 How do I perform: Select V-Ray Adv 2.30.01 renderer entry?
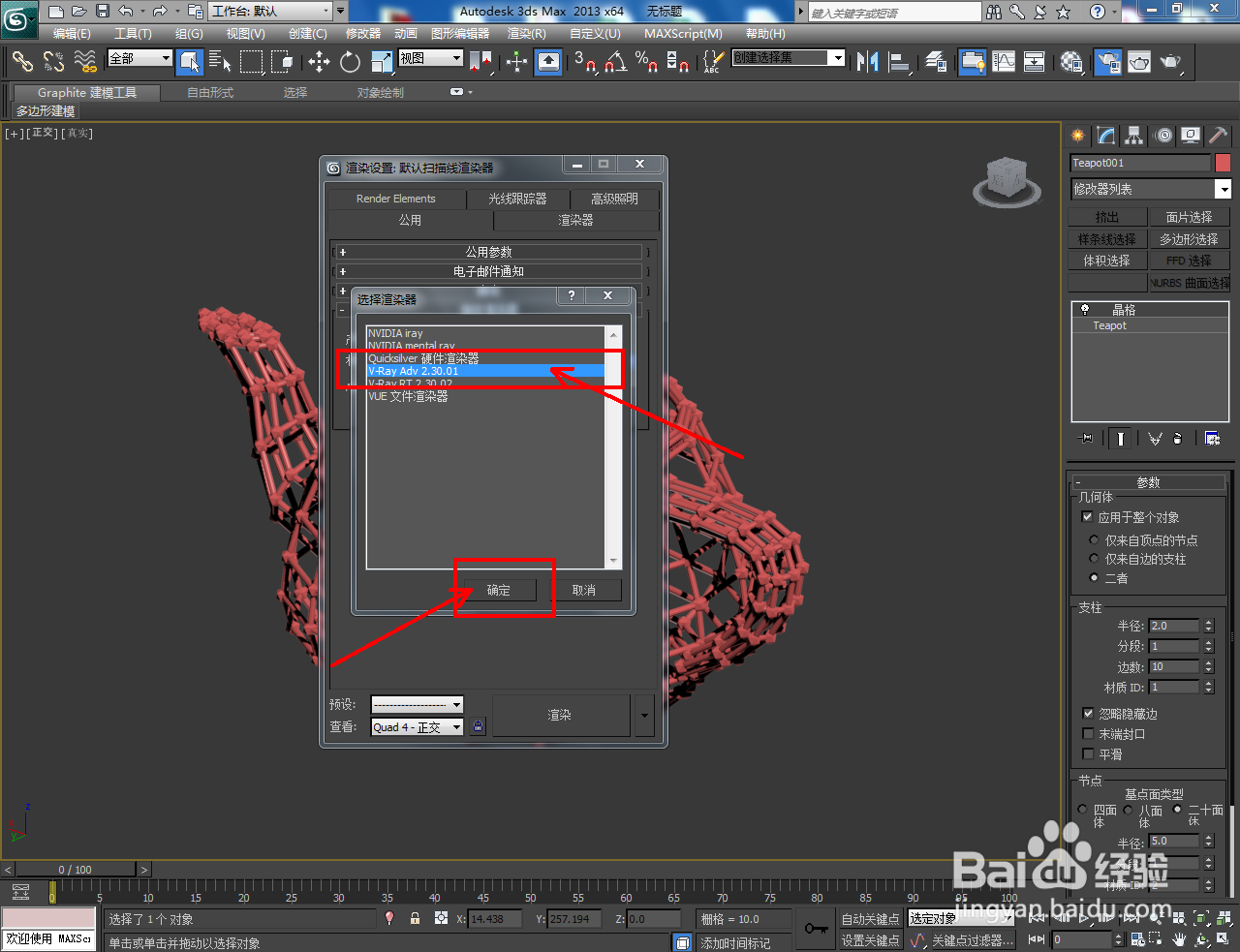click(x=485, y=371)
